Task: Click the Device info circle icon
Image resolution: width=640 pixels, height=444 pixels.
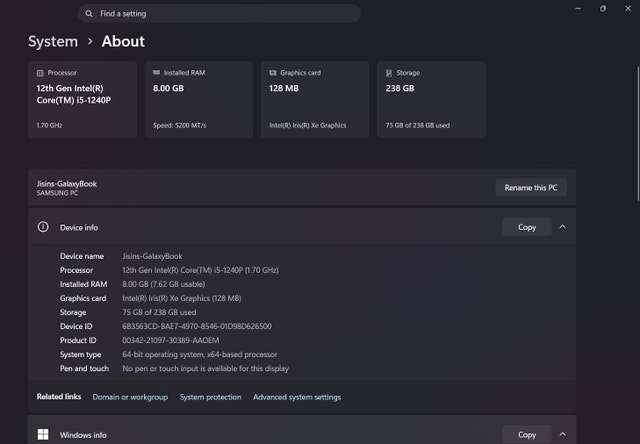Action: (x=43, y=227)
